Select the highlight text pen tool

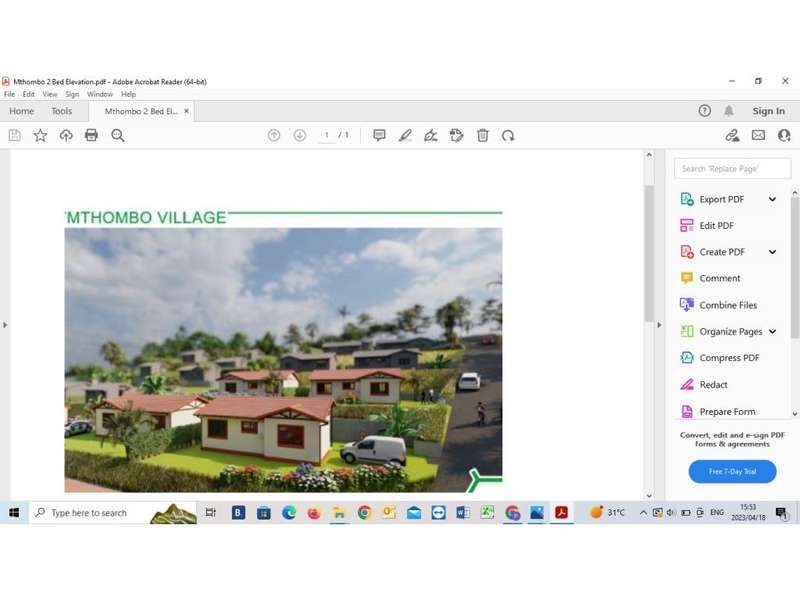405,135
